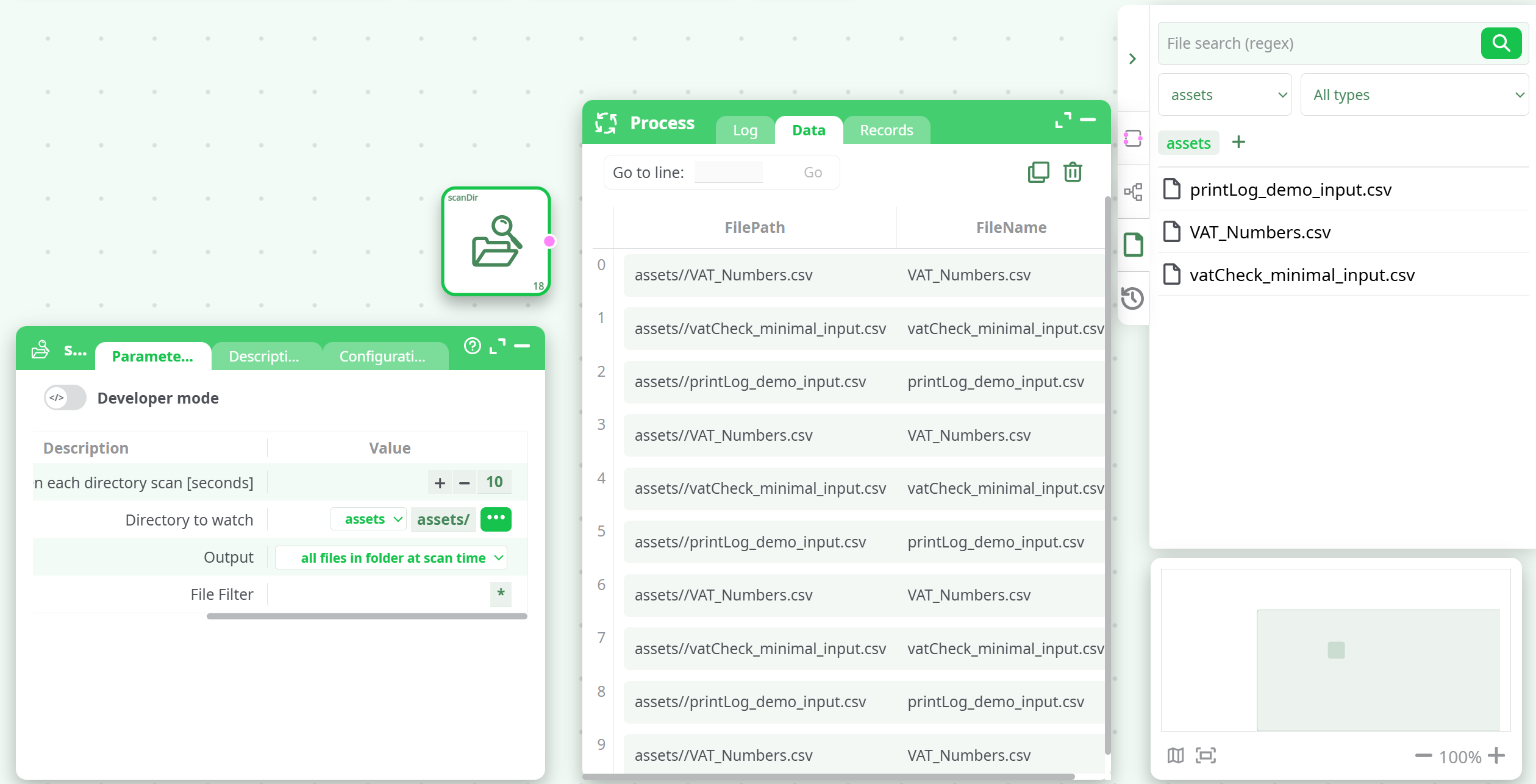
Task: Open the node tree structure sidebar icon
Action: (x=1133, y=192)
